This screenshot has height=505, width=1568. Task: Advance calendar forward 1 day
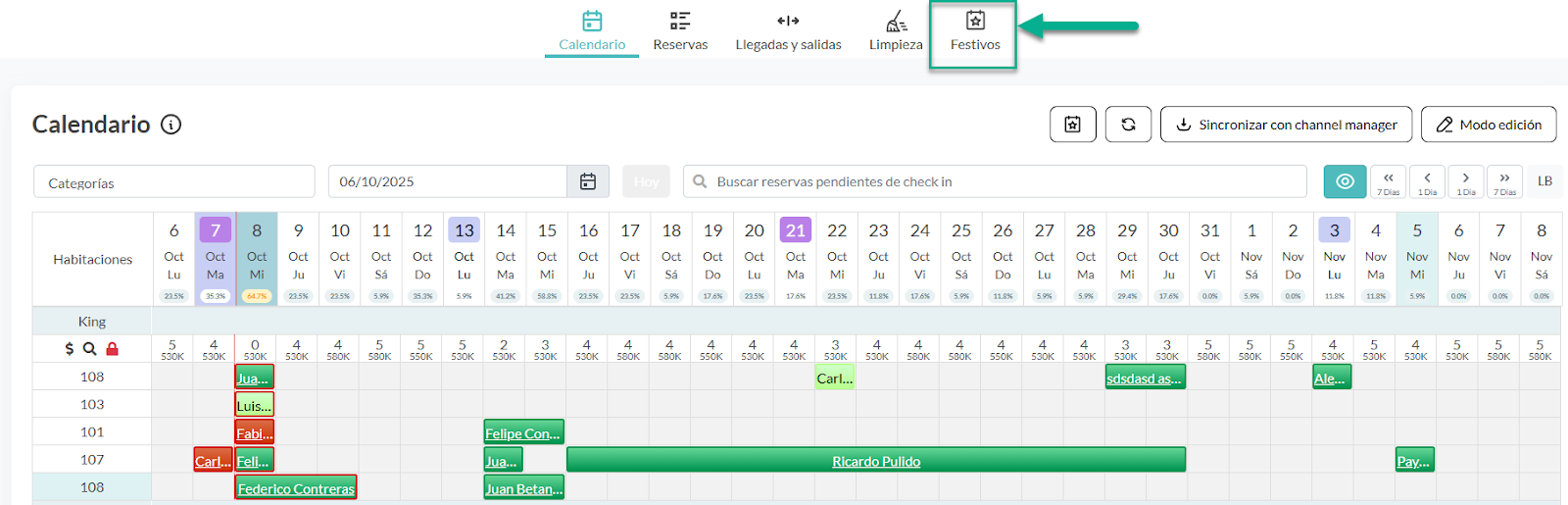click(x=1465, y=181)
